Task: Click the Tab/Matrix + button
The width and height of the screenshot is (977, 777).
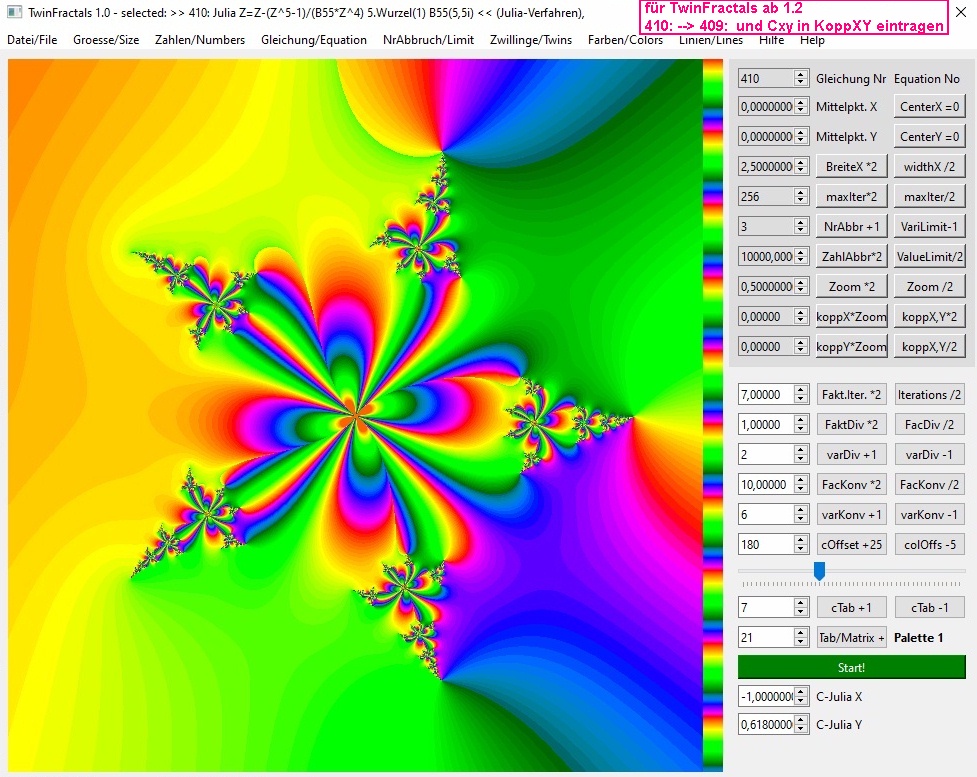Action: [851, 637]
